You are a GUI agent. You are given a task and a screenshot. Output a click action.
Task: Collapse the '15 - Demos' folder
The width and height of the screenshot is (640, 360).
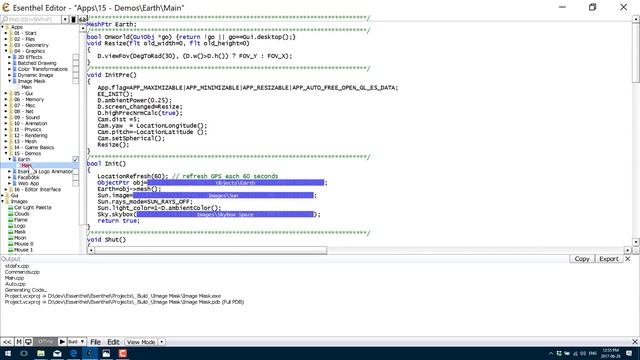tap(6, 153)
